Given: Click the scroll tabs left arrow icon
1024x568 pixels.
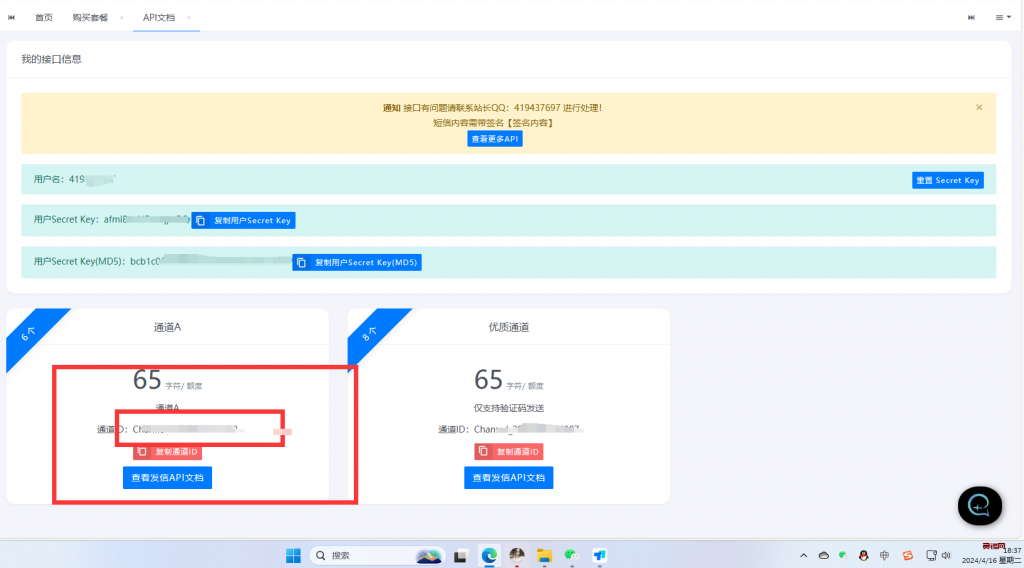Looking at the screenshot, I should pos(12,17).
